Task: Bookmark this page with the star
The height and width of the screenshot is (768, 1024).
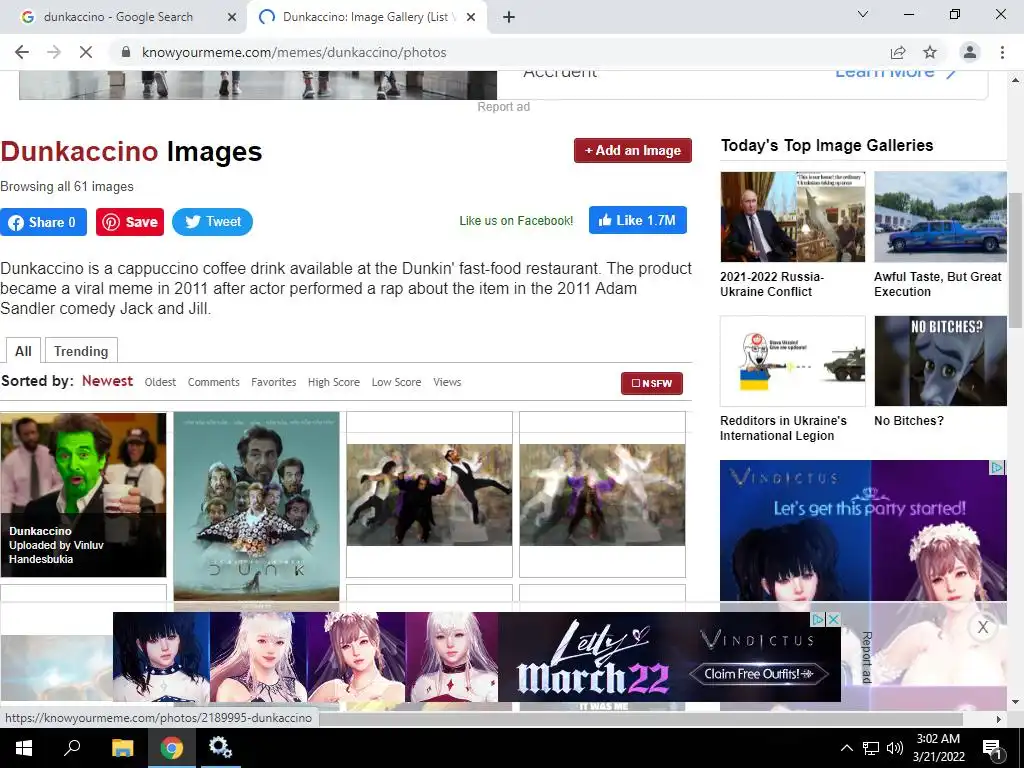Action: click(x=930, y=52)
